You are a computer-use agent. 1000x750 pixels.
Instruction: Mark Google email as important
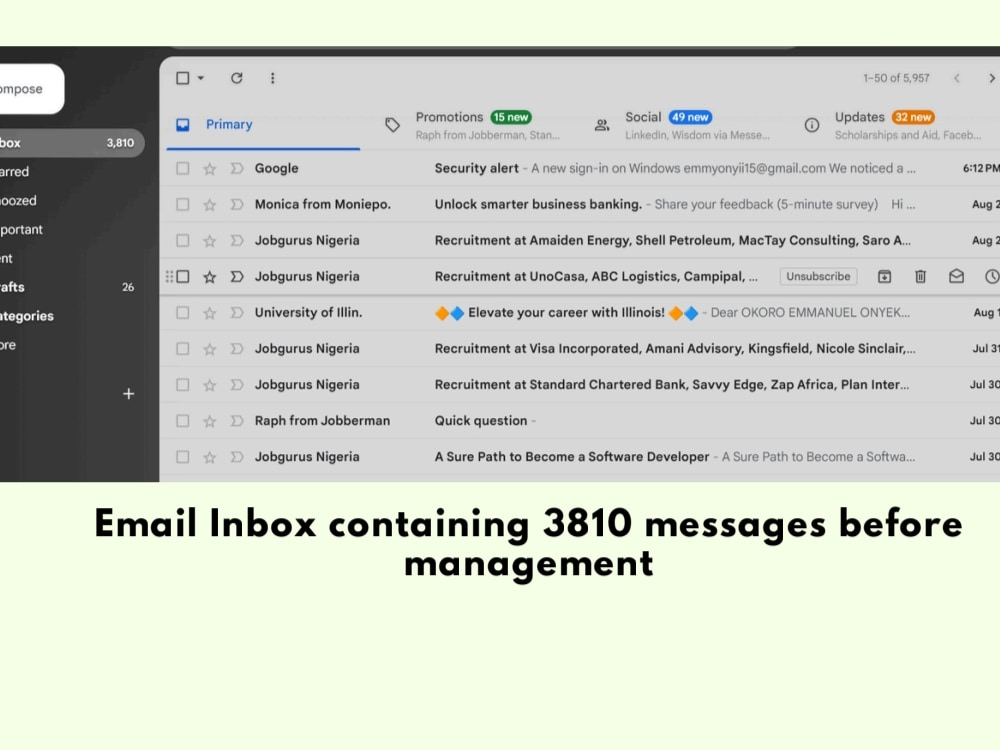coord(237,168)
